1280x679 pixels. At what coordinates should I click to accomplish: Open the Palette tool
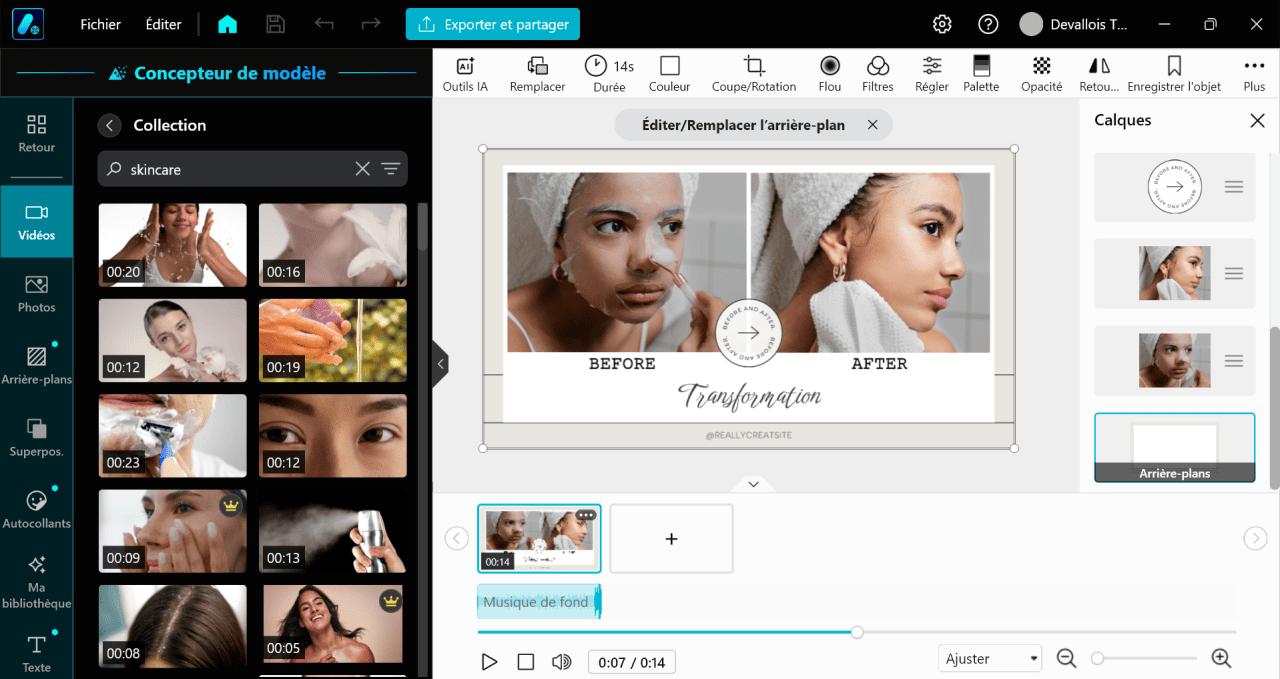pos(981,74)
